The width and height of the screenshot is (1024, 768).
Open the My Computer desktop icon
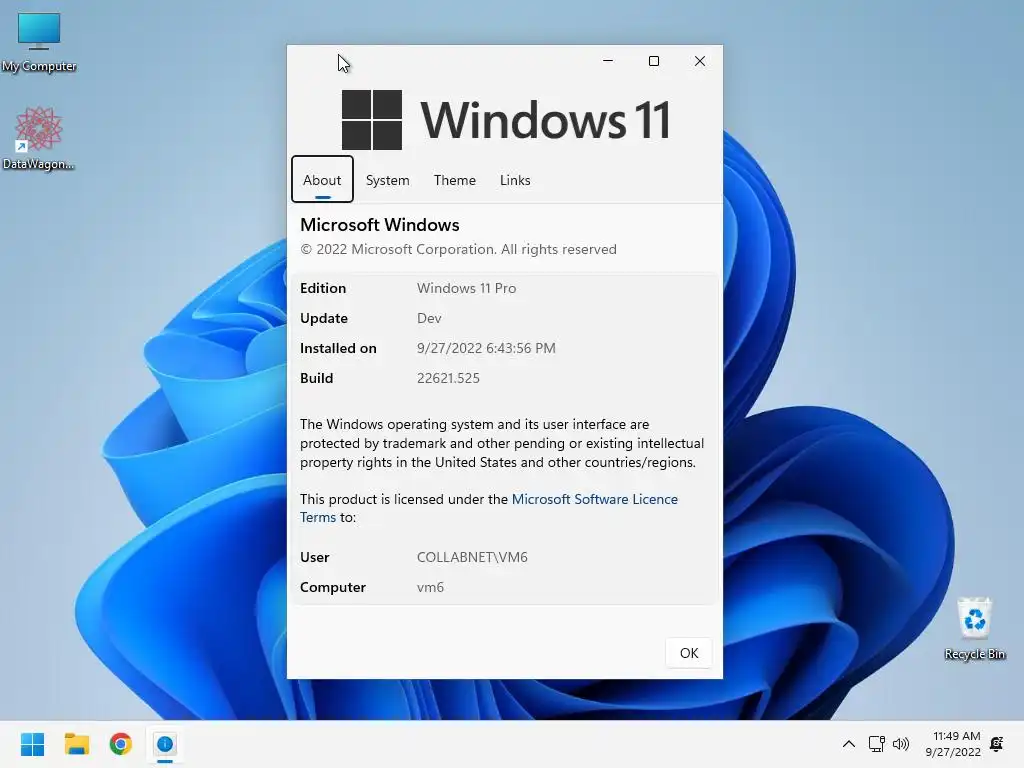39,42
